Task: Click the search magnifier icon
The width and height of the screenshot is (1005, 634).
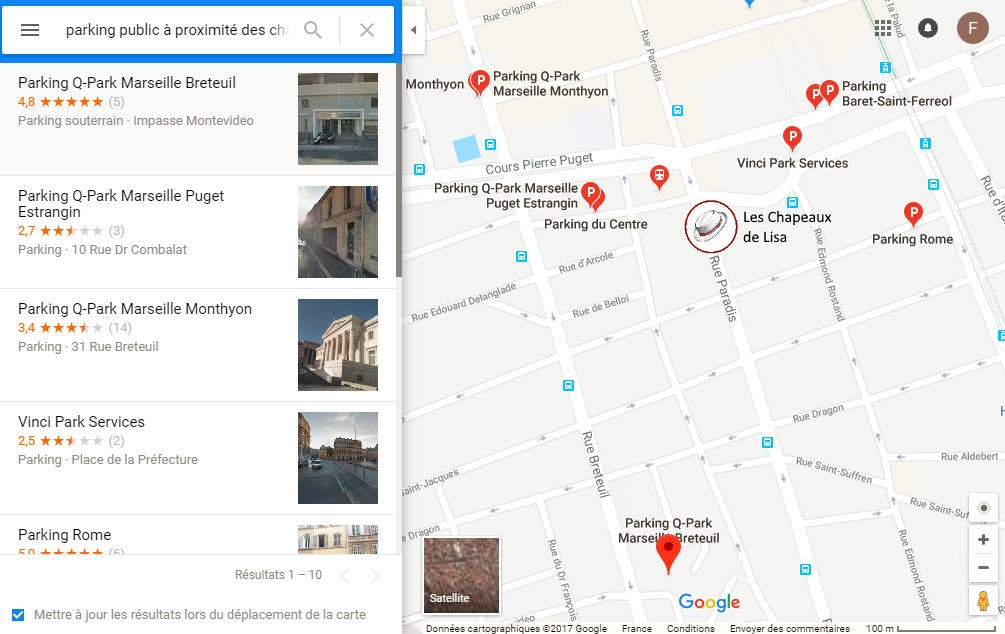Action: (313, 30)
